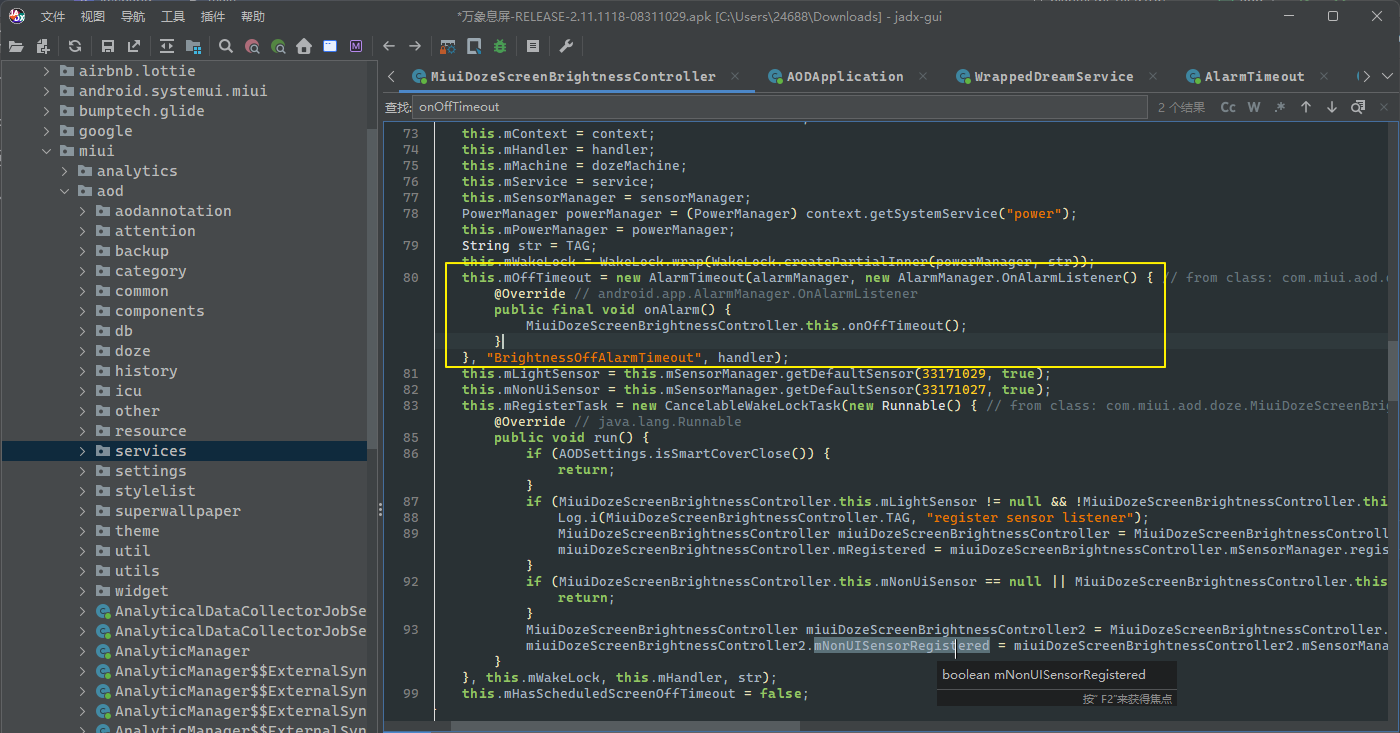Jump to next search result arrow
Image resolution: width=1400 pixels, height=733 pixels.
[1332, 107]
